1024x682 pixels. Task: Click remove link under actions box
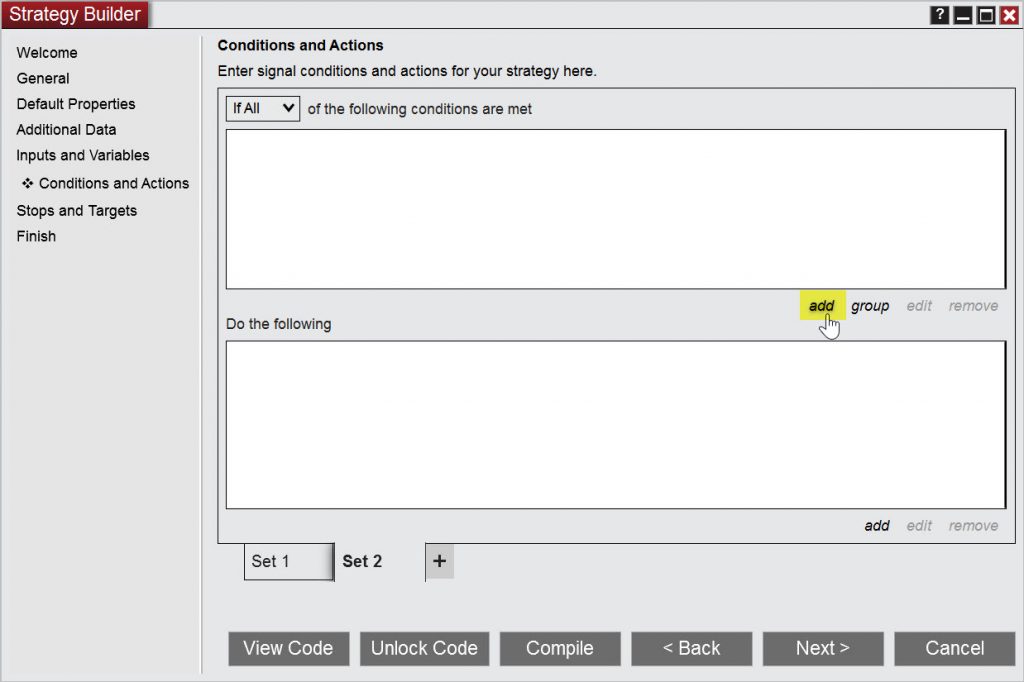[x=973, y=526]
